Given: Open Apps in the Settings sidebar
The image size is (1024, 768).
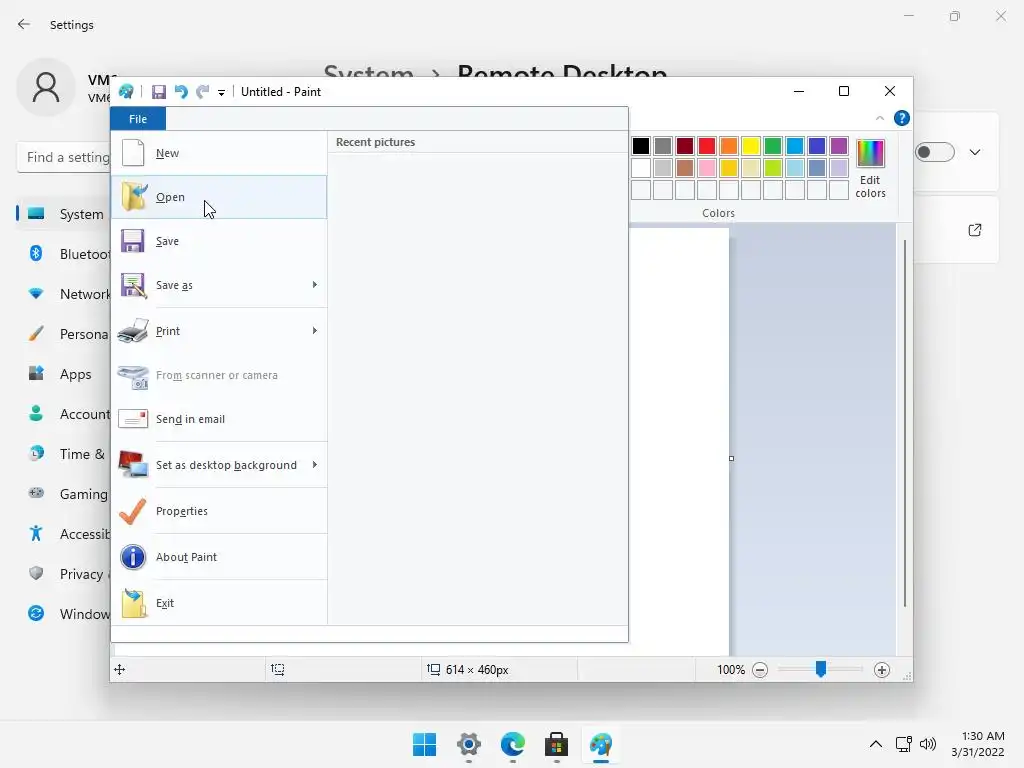Looking at the screenshot, I should coord(63,374).
